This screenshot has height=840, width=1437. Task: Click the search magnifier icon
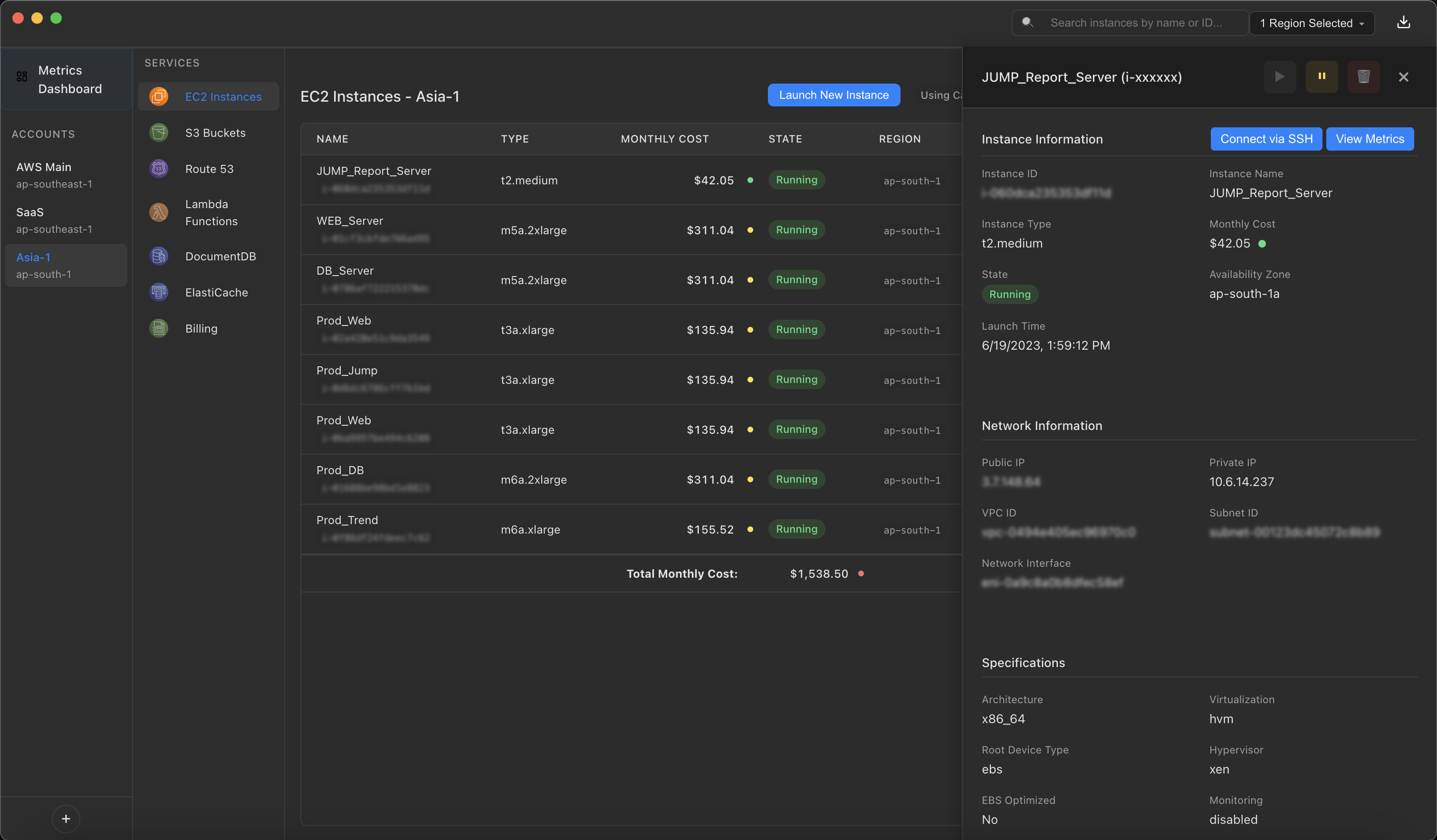1027,22
